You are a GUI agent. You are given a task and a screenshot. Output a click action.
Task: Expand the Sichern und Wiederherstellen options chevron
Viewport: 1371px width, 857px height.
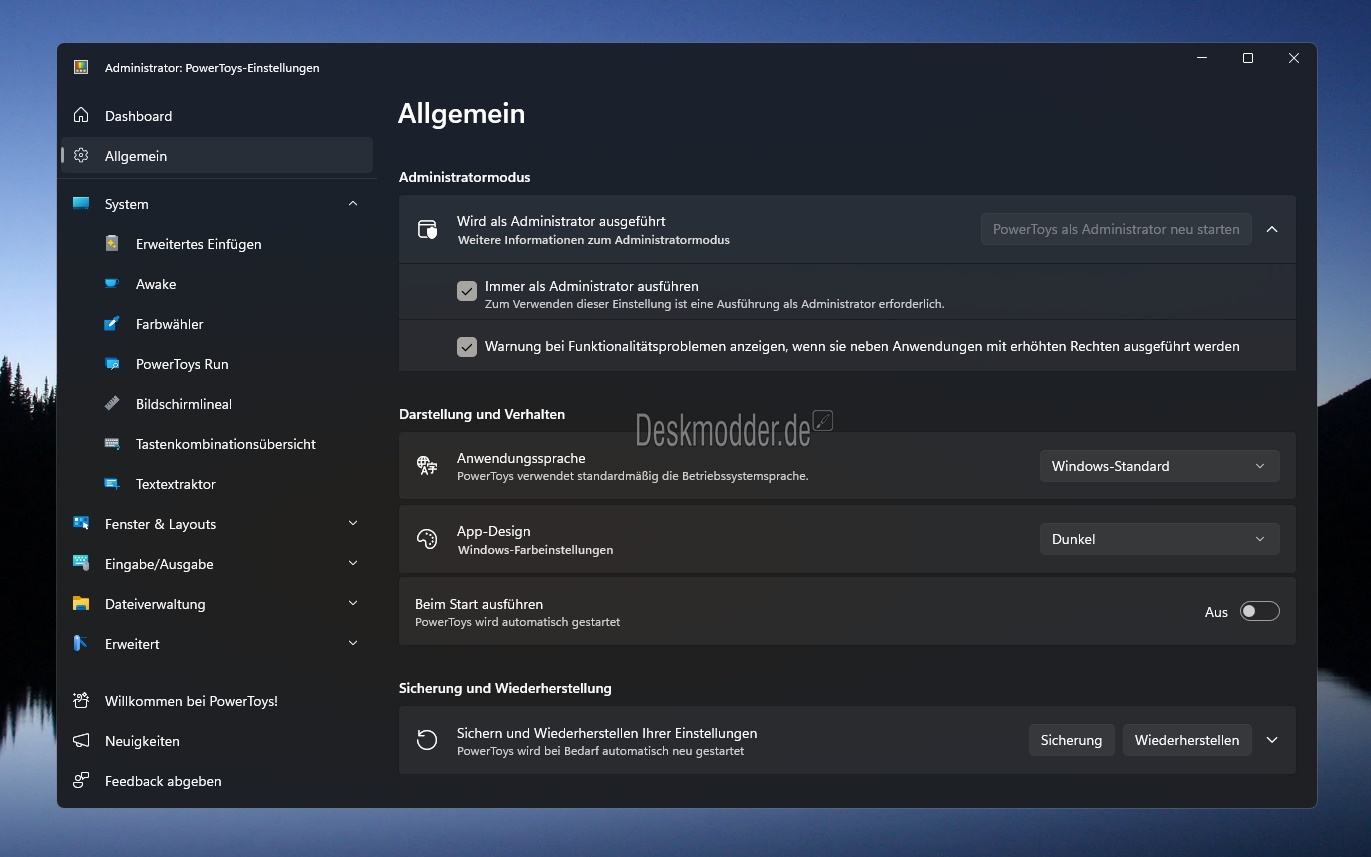coord(1272,740)
